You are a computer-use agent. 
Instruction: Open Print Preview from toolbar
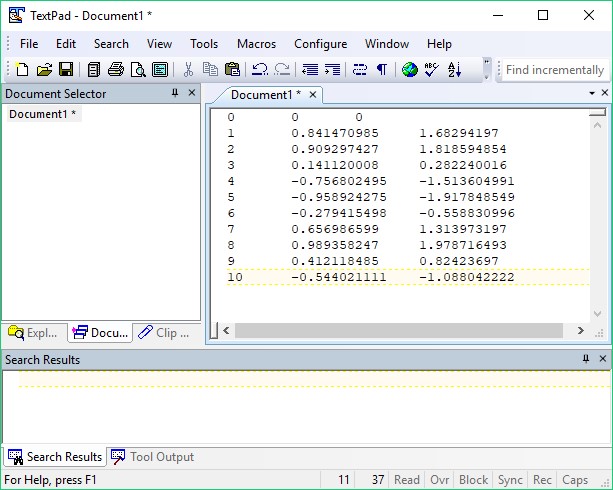(138, 70)
